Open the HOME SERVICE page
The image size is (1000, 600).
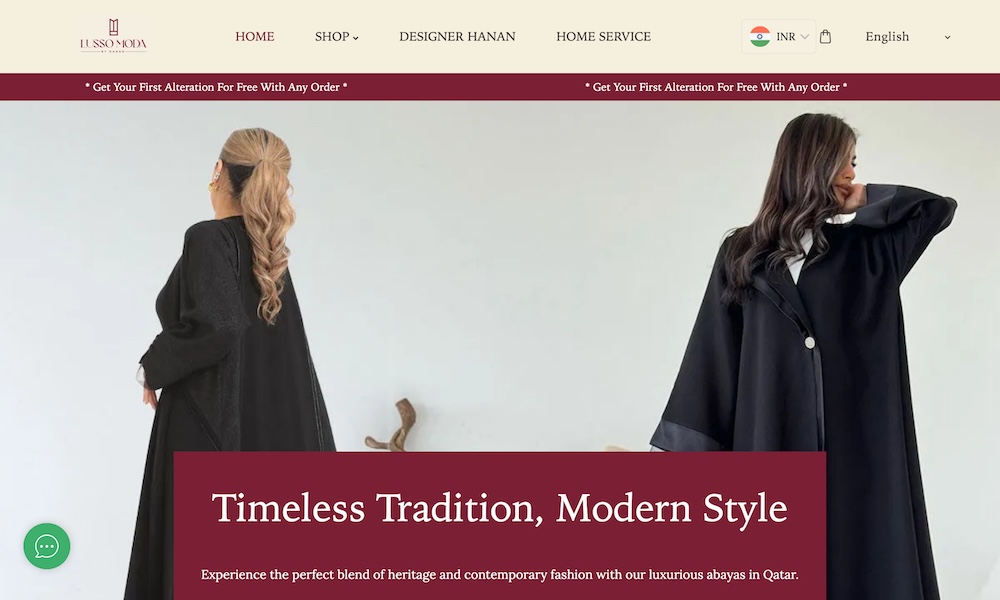pyautogui.click(x=603, y=36)
